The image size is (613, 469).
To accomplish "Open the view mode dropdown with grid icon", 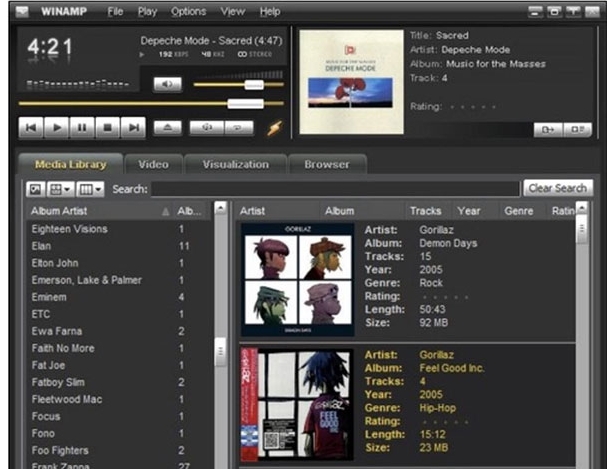I will [61, 190].
